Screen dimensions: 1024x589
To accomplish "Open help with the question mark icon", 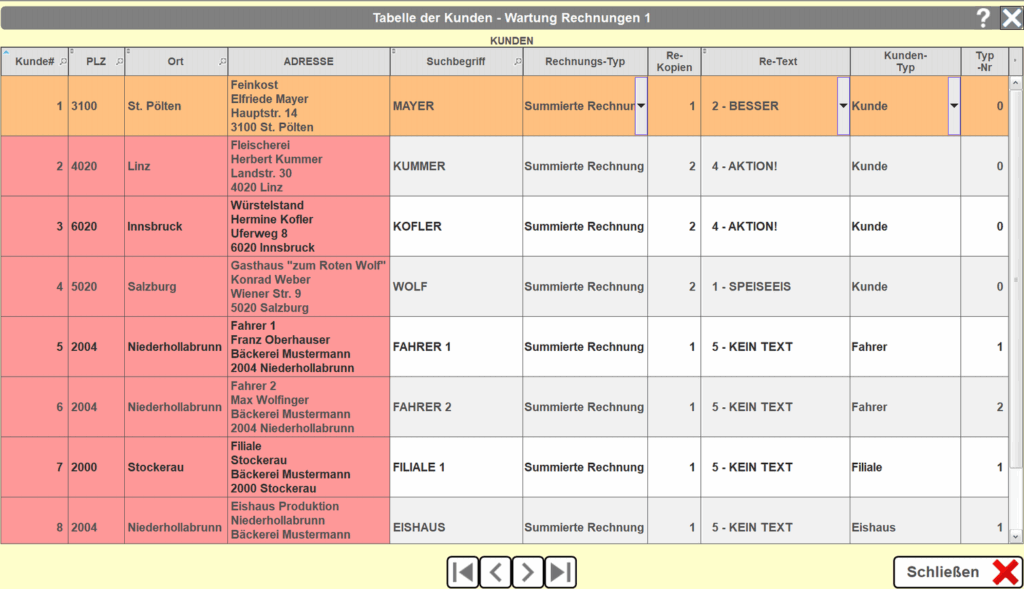I will click(983, 18).
